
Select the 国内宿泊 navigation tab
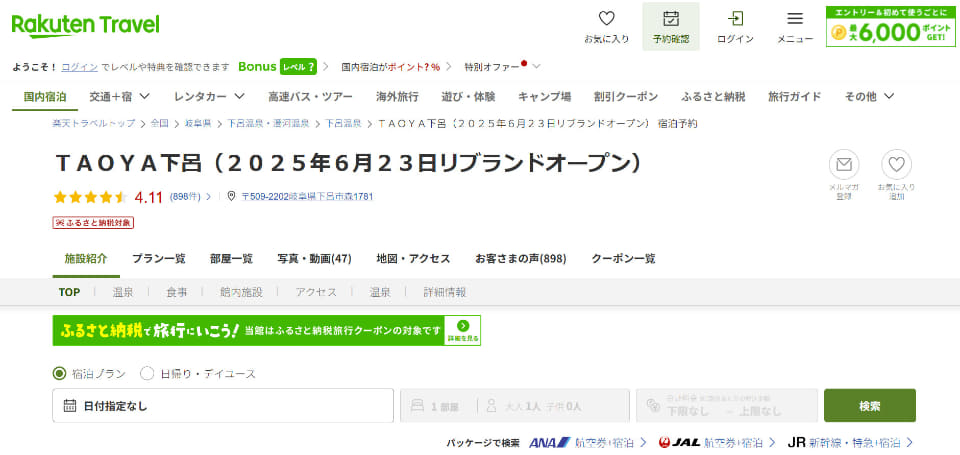45,97
